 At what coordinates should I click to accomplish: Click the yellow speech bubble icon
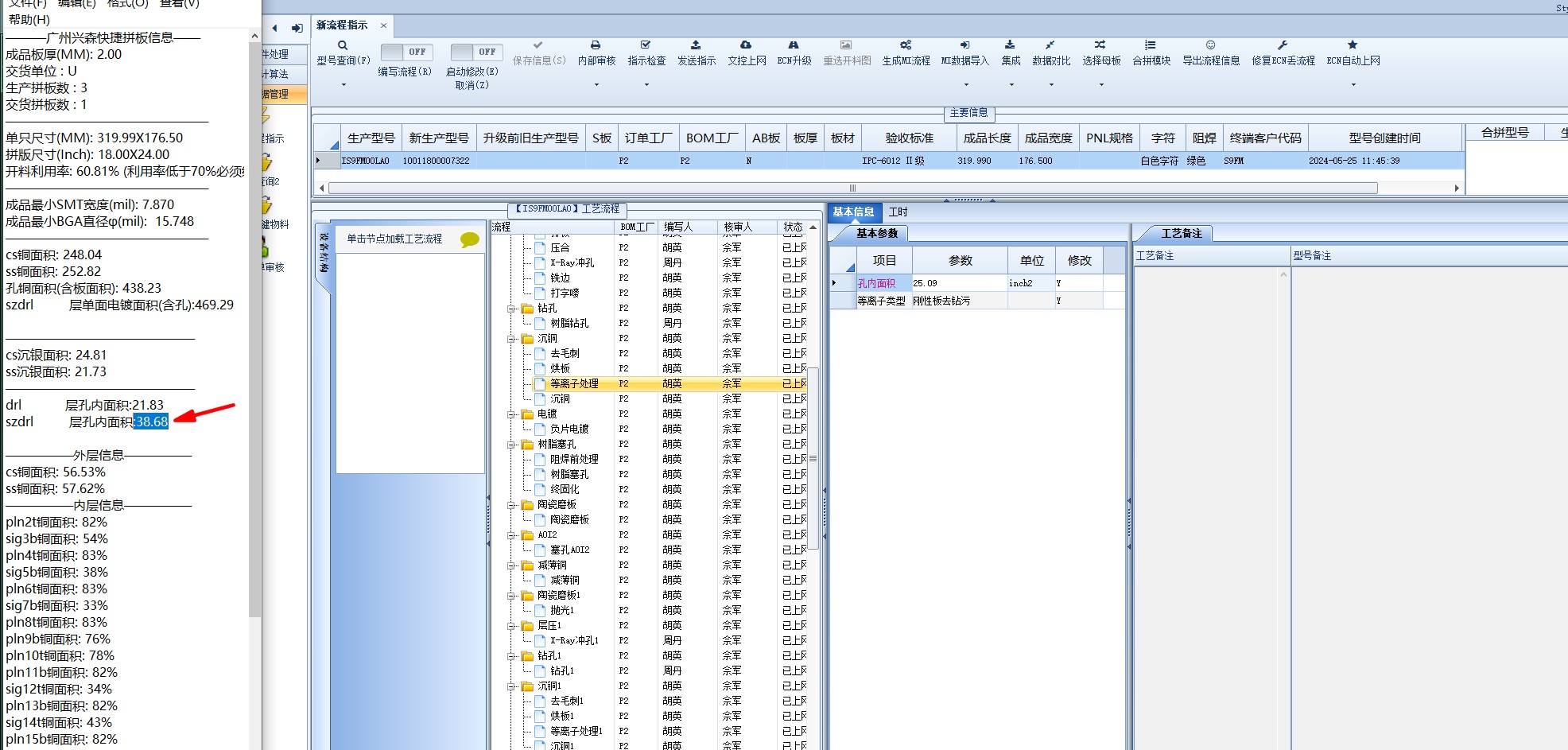coord(470,239)
